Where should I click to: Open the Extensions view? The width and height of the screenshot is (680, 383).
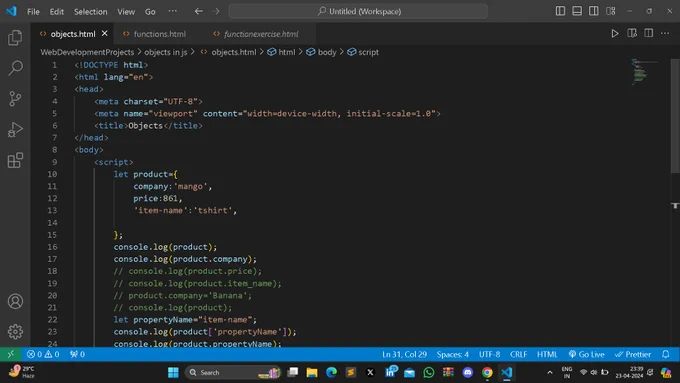pos(15,160)
